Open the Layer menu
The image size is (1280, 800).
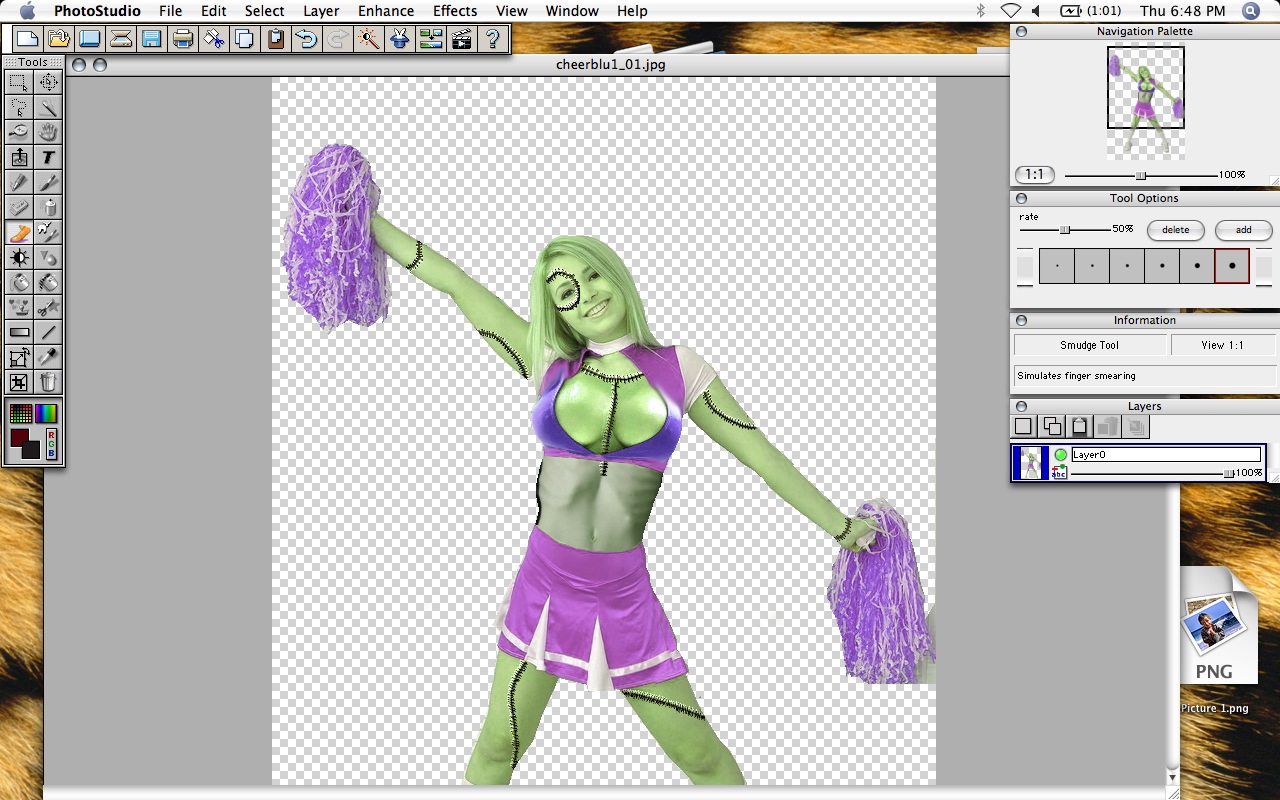pyautogui.click(x=321, y=11)
